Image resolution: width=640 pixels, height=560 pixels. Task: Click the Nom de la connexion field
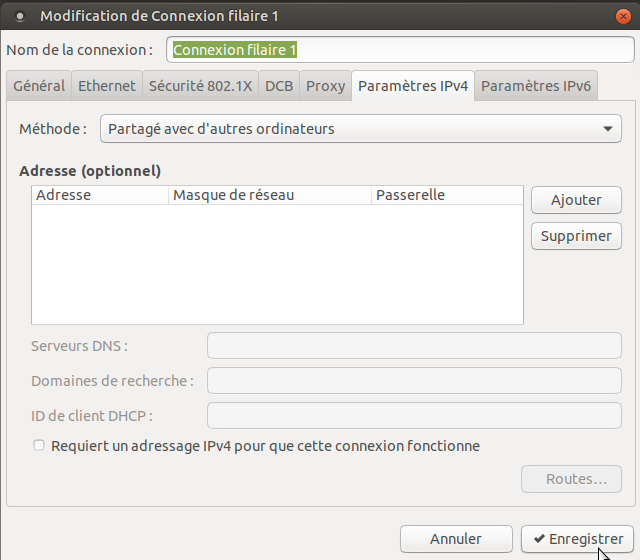pyautogui.click(x=400, y=50)
